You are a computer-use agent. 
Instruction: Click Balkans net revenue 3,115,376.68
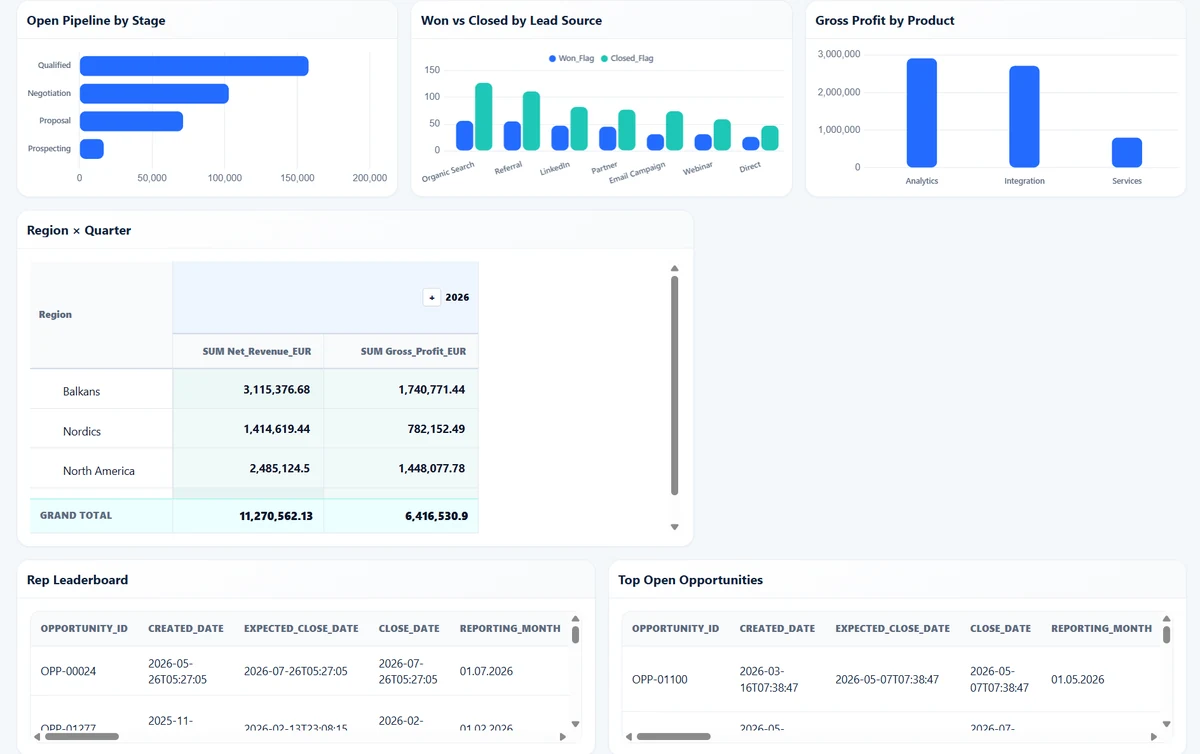pos(276,389)
